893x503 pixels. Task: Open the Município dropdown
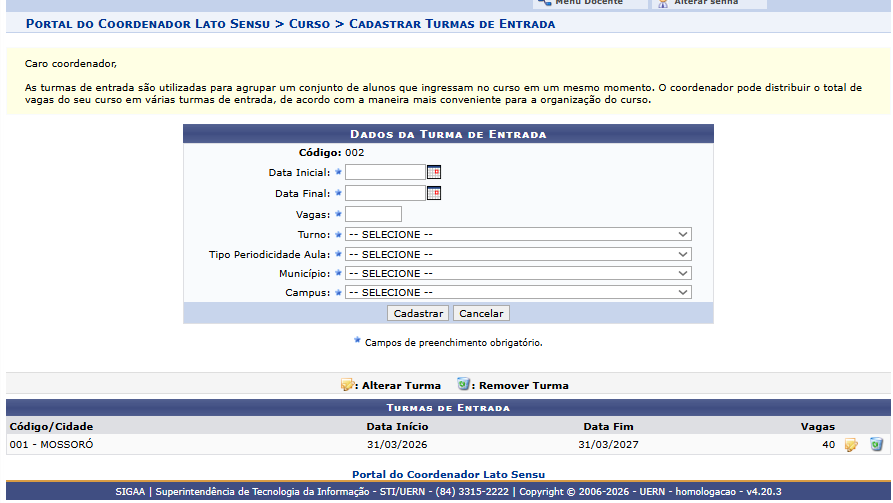coord(518,273)
